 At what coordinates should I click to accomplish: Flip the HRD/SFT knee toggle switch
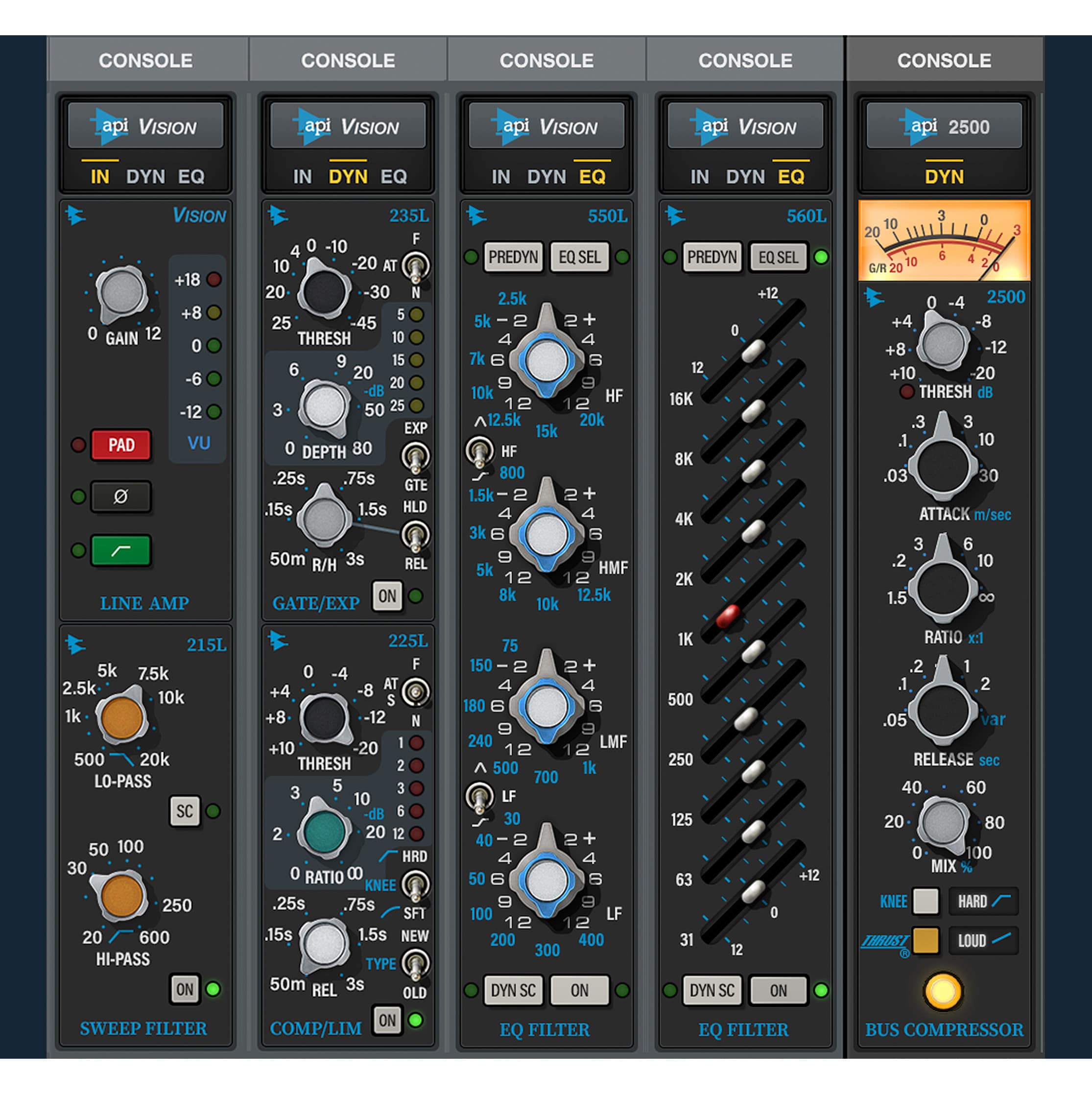click(416, 884)
